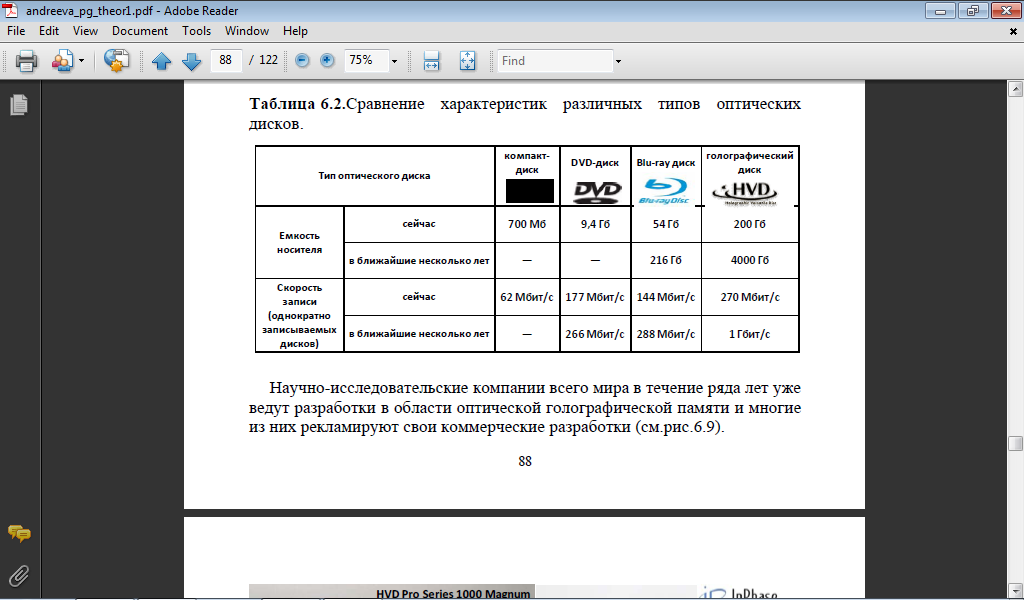1024x600 pixels.
Task: Click the Blu-ray Disc logo in table
Action: point(664,190)
